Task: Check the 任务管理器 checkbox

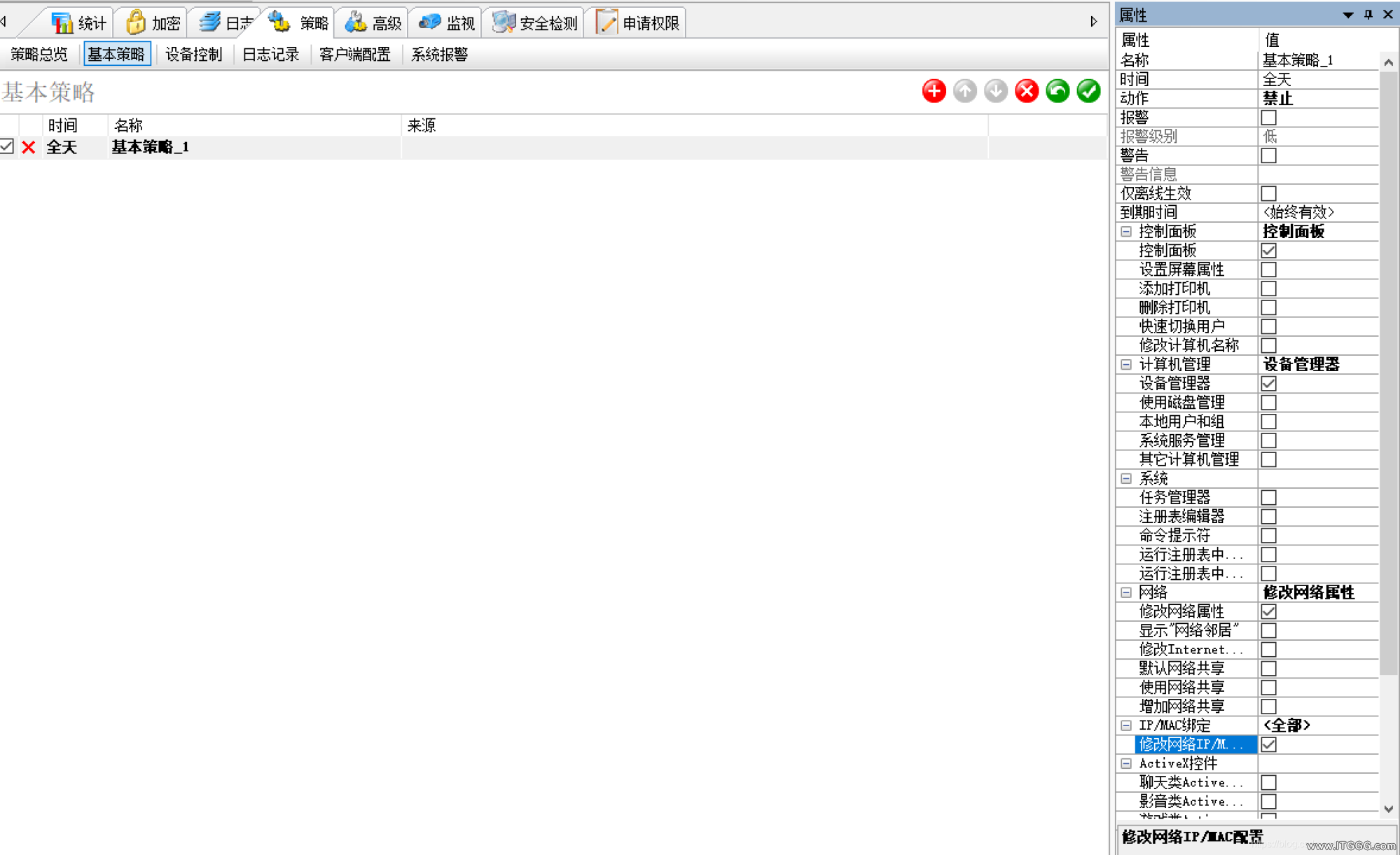Action: coord(1268,497)
